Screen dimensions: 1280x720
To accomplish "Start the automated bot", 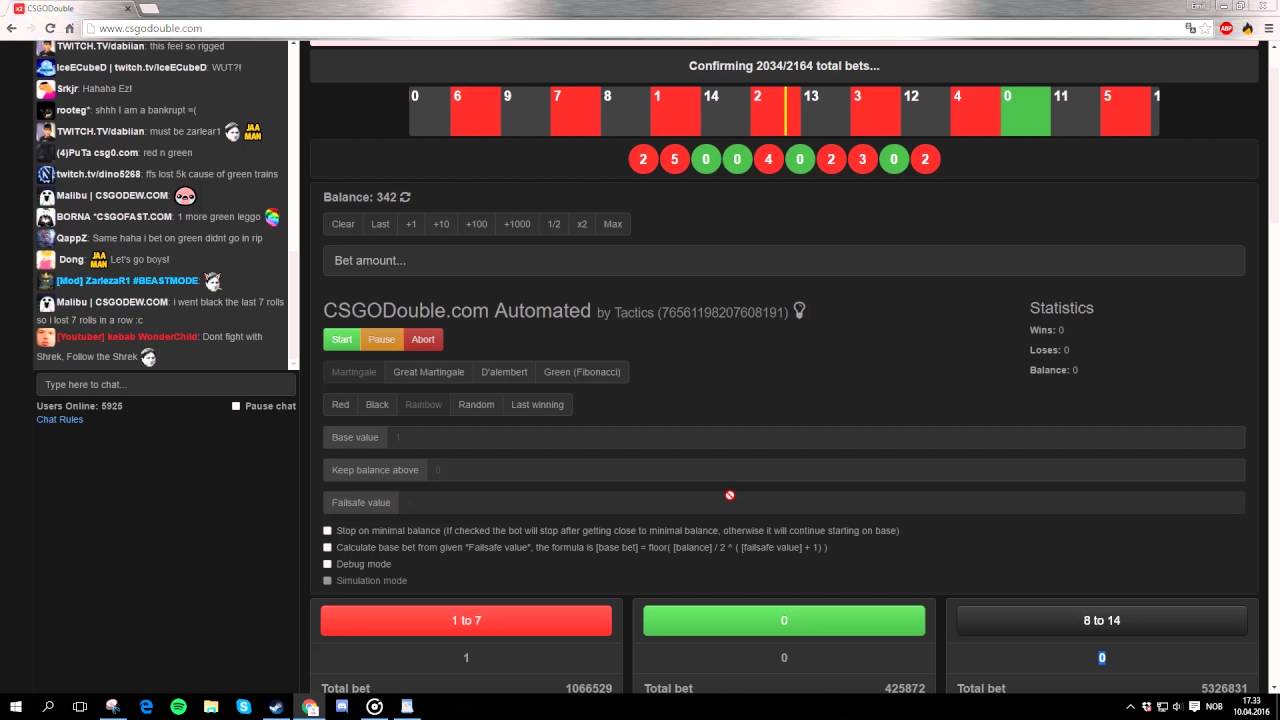I will [x=342, y=339].
